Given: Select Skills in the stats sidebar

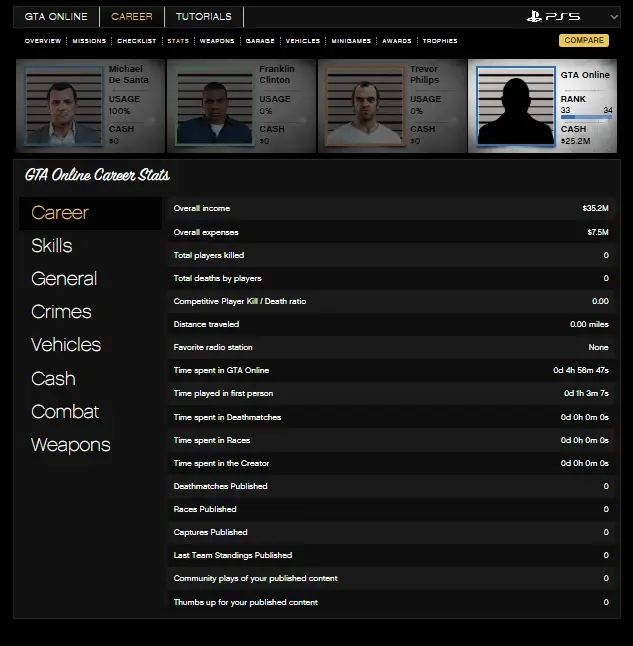Looking at the screenshot, I should pos(52,246).
